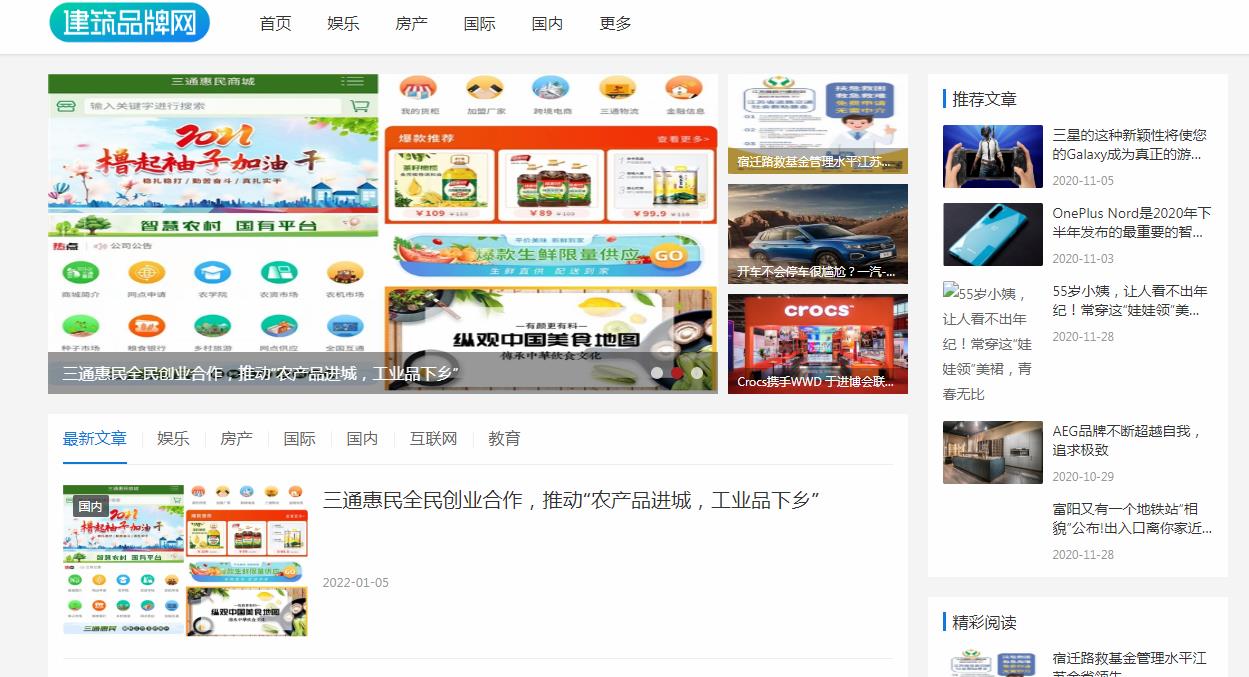The height and width of the screenshot is (677, 1249).
Task: Click the article date 2022-01-05
Action: [356, 582]
